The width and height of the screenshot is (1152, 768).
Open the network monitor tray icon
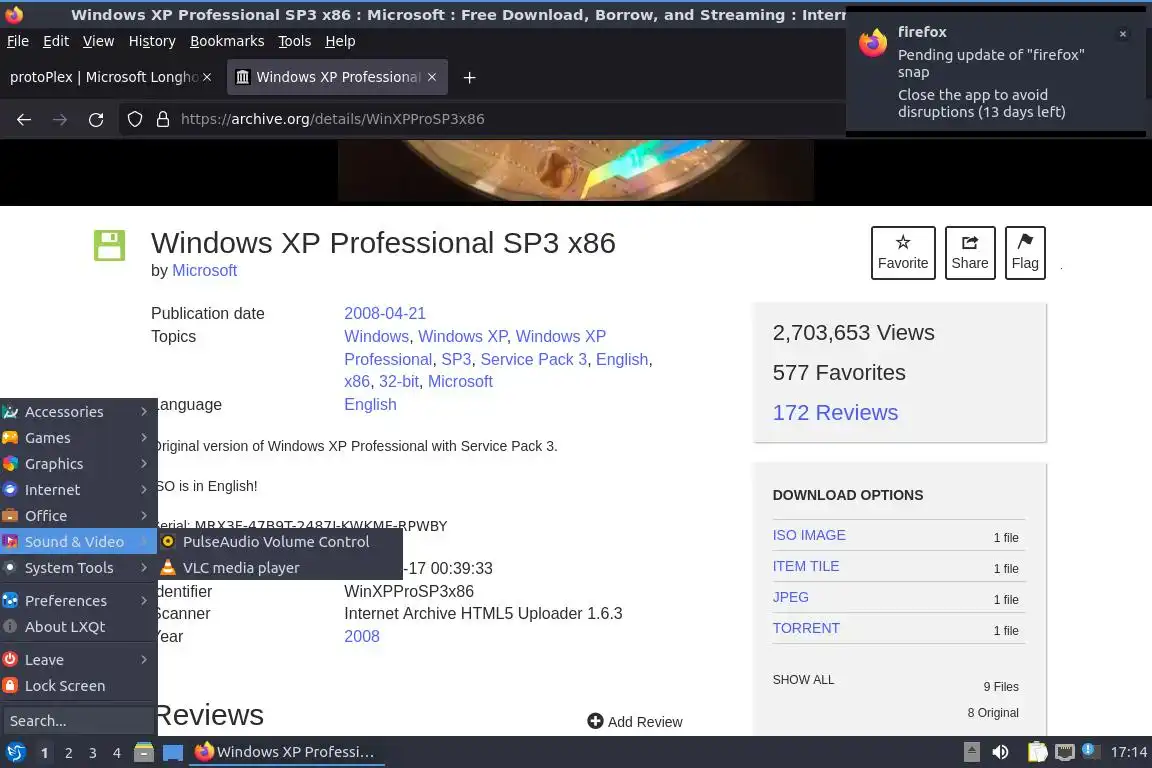(1065, 752)
